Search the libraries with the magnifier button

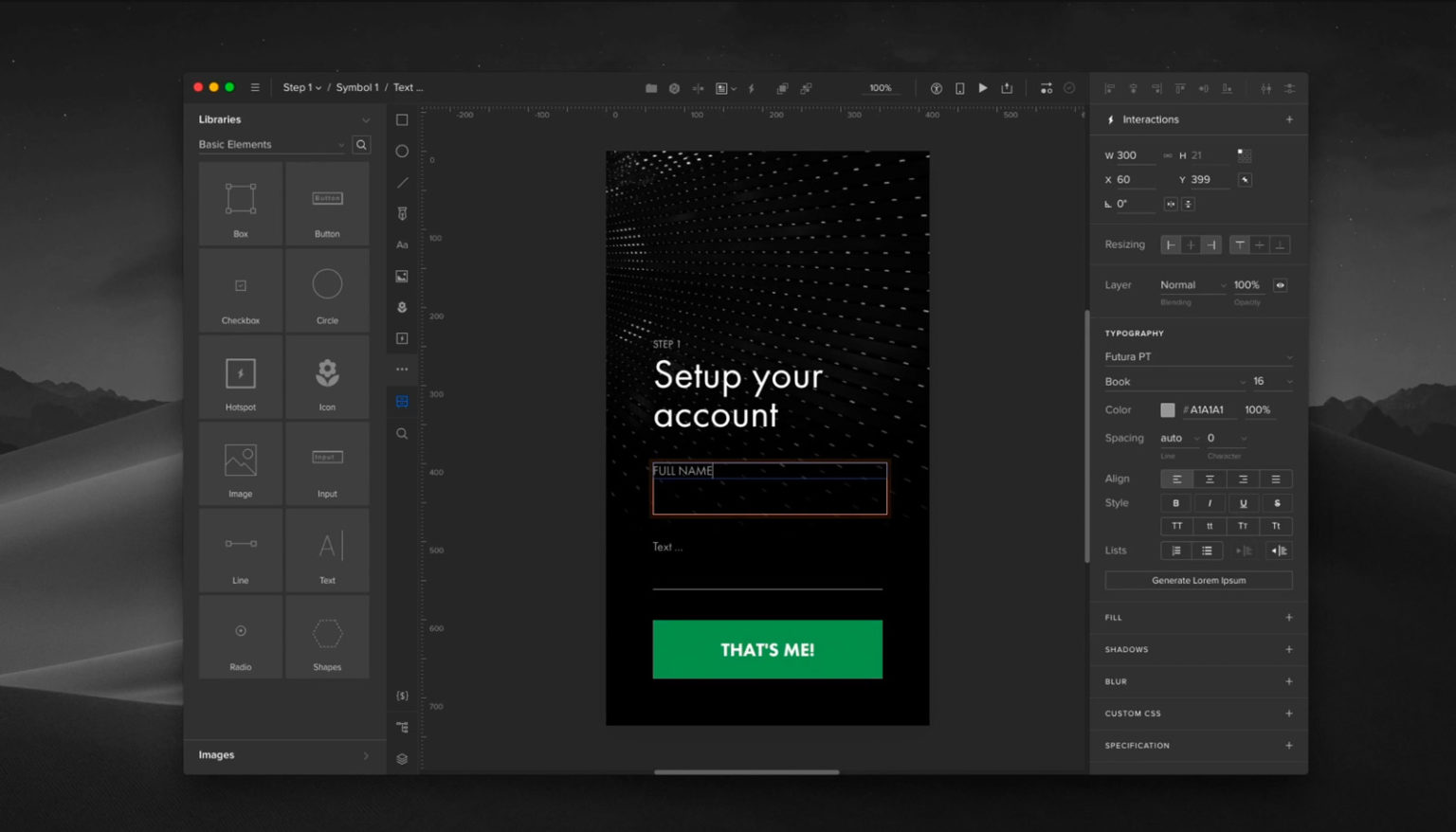361,145
